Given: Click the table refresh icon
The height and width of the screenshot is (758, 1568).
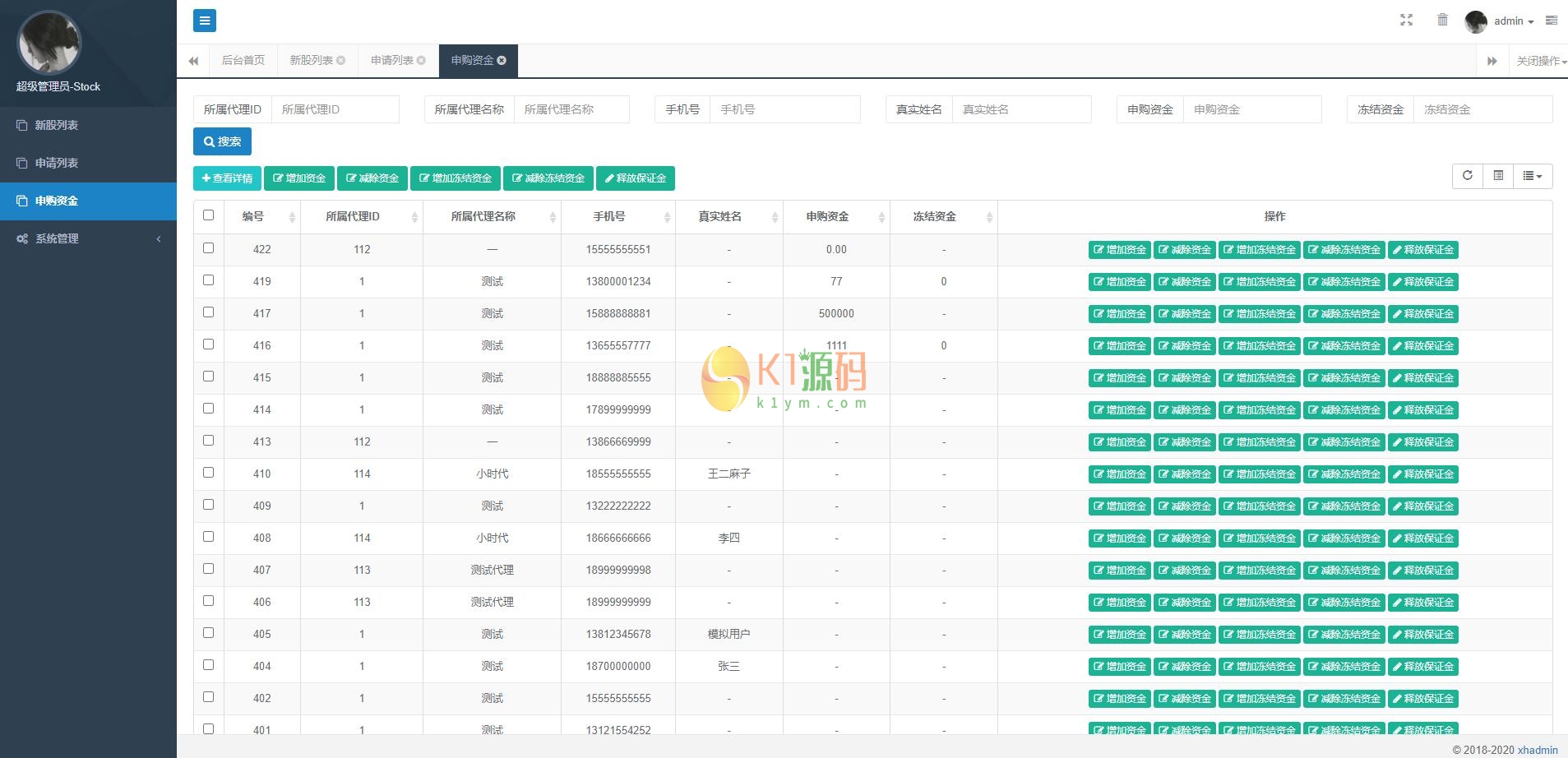Looking at the screenshot, I should [1467, 175].
